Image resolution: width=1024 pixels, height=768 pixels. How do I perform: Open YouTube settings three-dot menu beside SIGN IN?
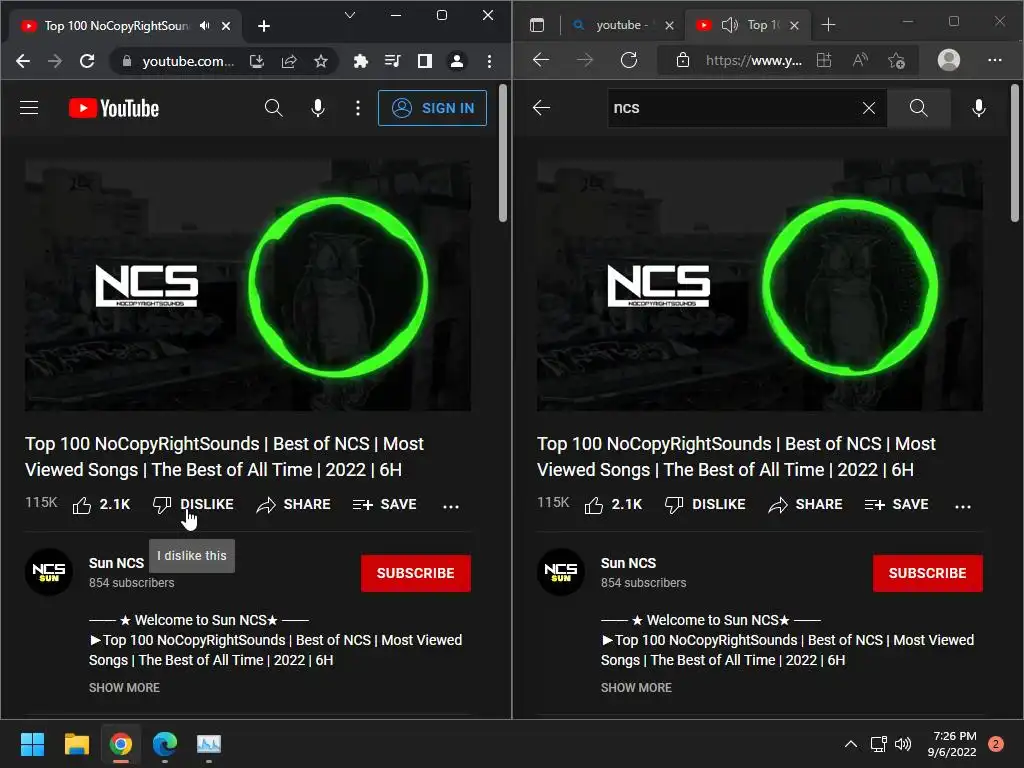click(357, 108)
